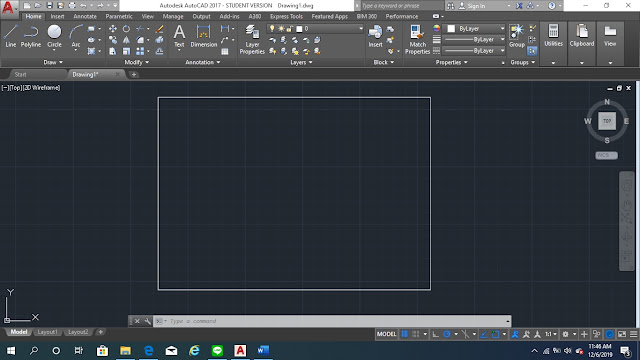
Task: Switch to the Layout1 tab
Action: [47, 332]
